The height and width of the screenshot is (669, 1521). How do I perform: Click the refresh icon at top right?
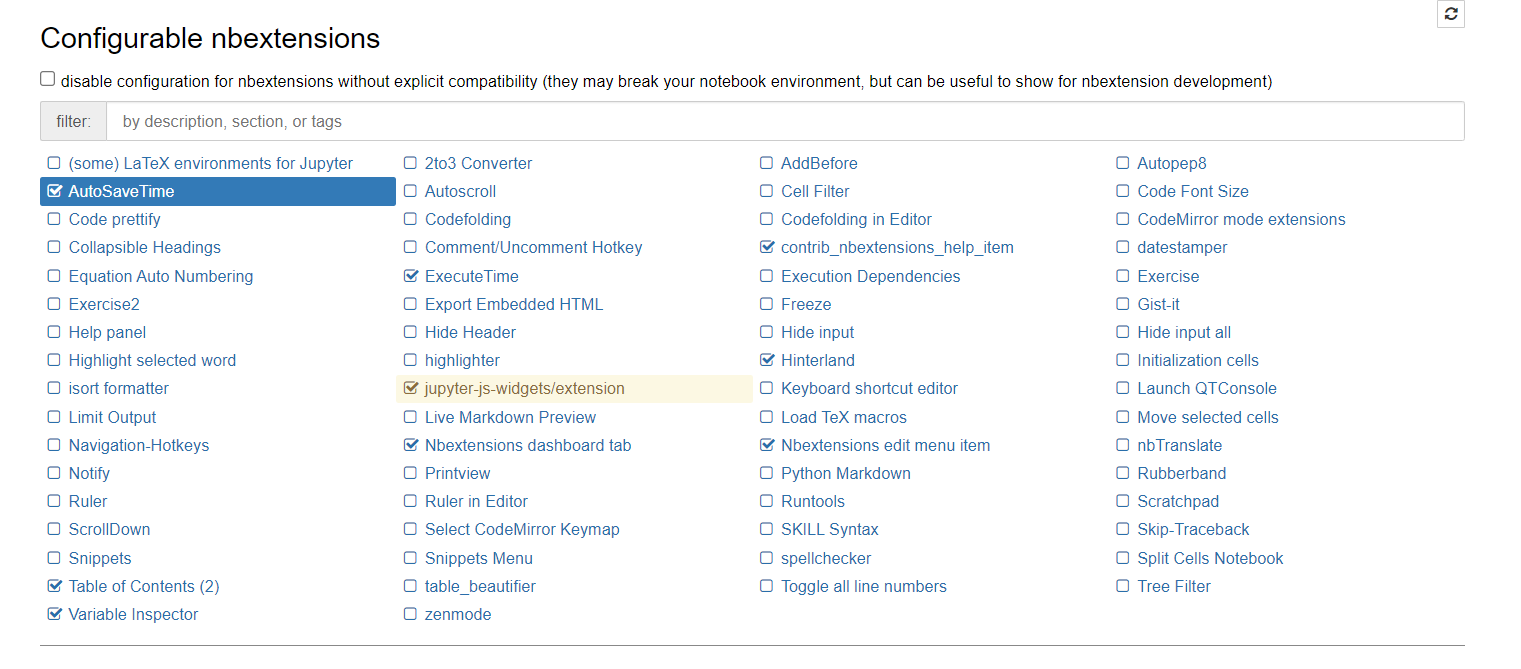1450,14
